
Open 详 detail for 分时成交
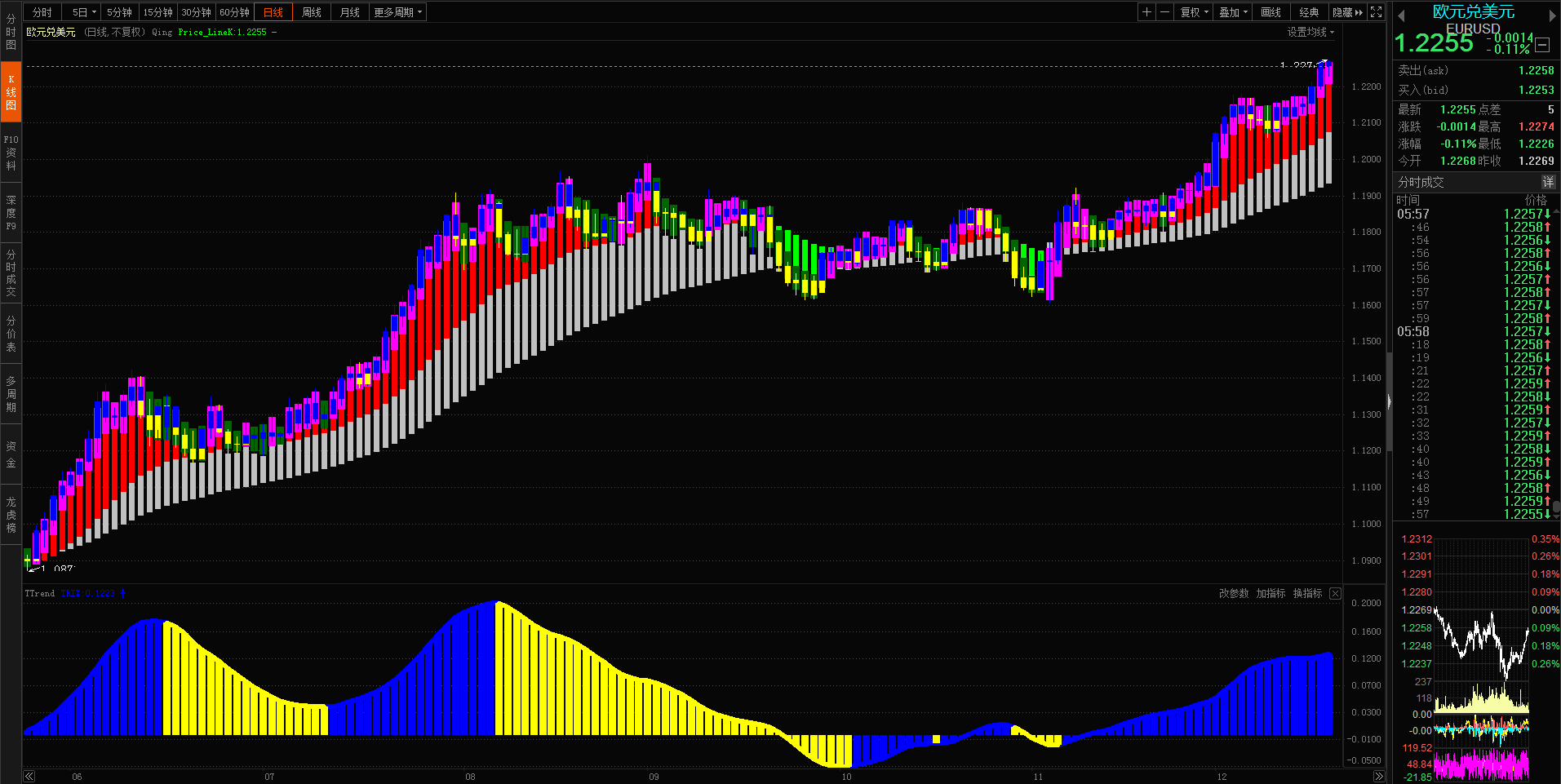coord(1548,182)
